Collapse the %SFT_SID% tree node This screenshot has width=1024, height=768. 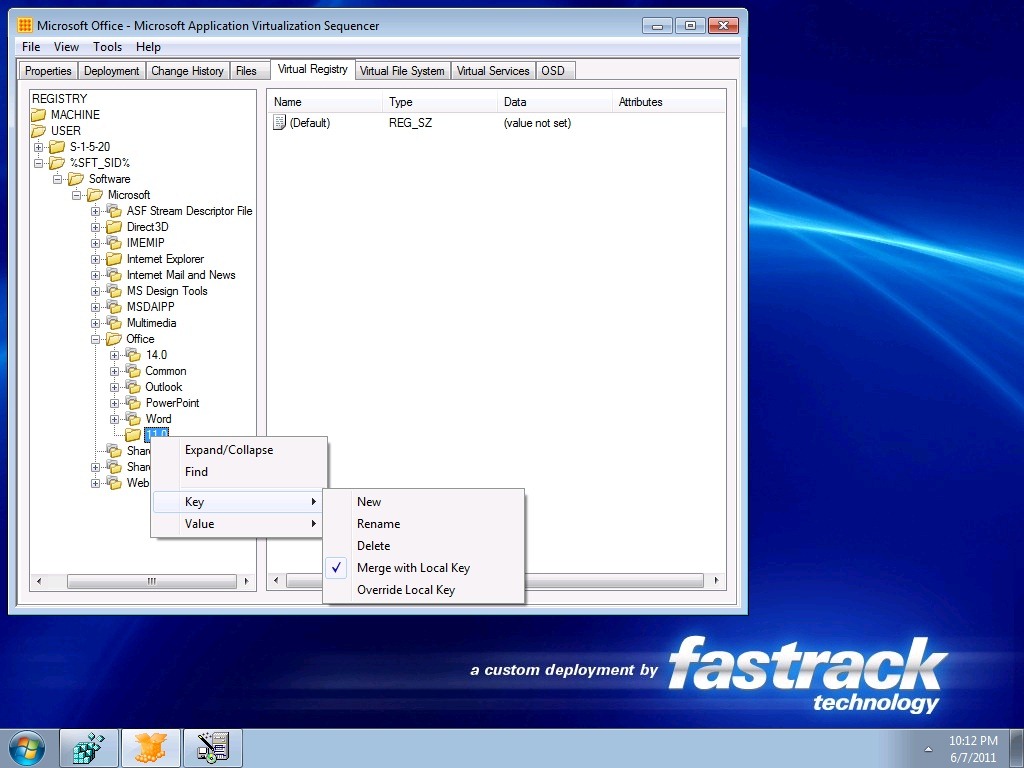tap(39, 163)
